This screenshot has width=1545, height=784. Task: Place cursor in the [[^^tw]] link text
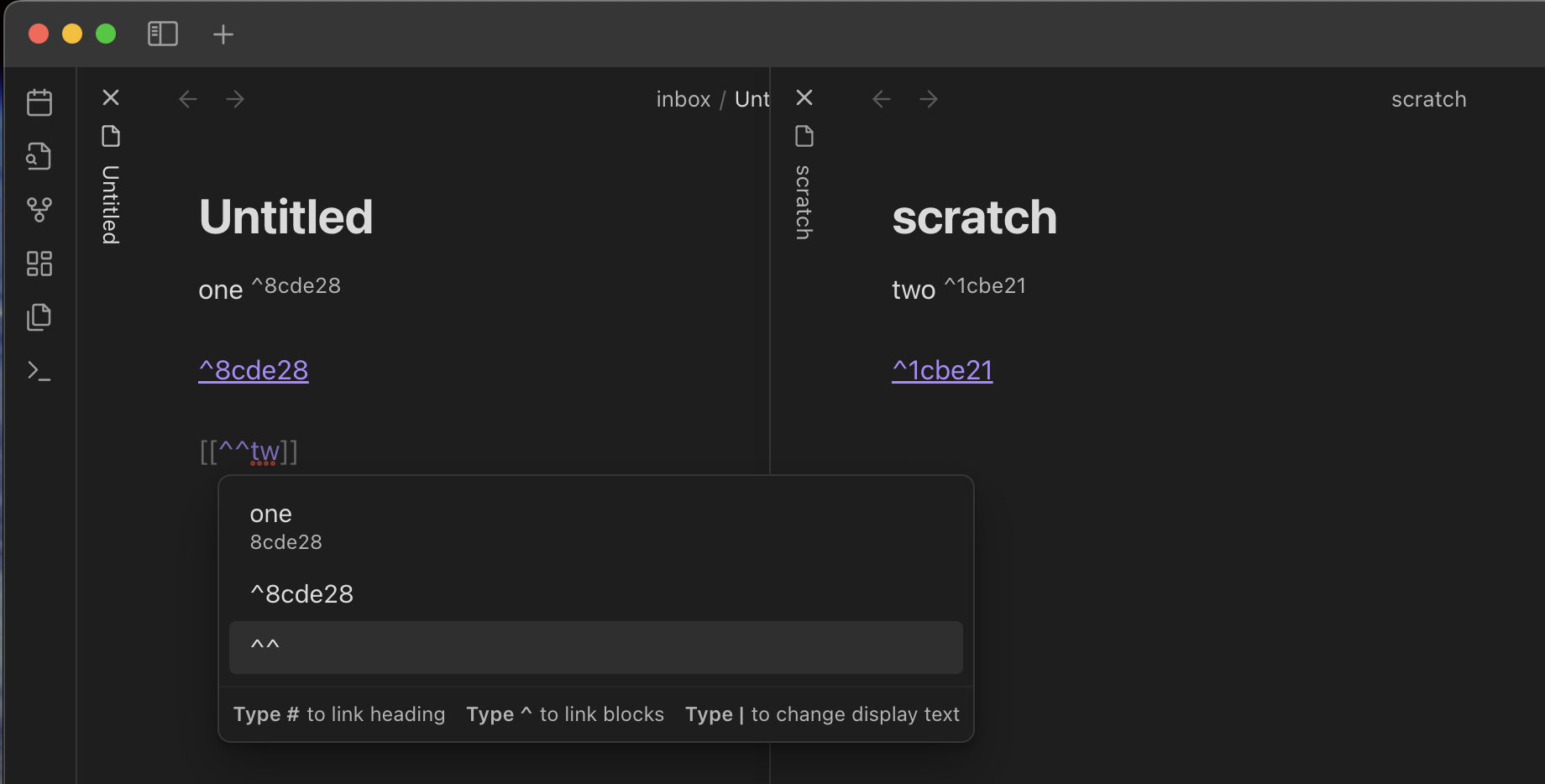[x=249, y=452]
